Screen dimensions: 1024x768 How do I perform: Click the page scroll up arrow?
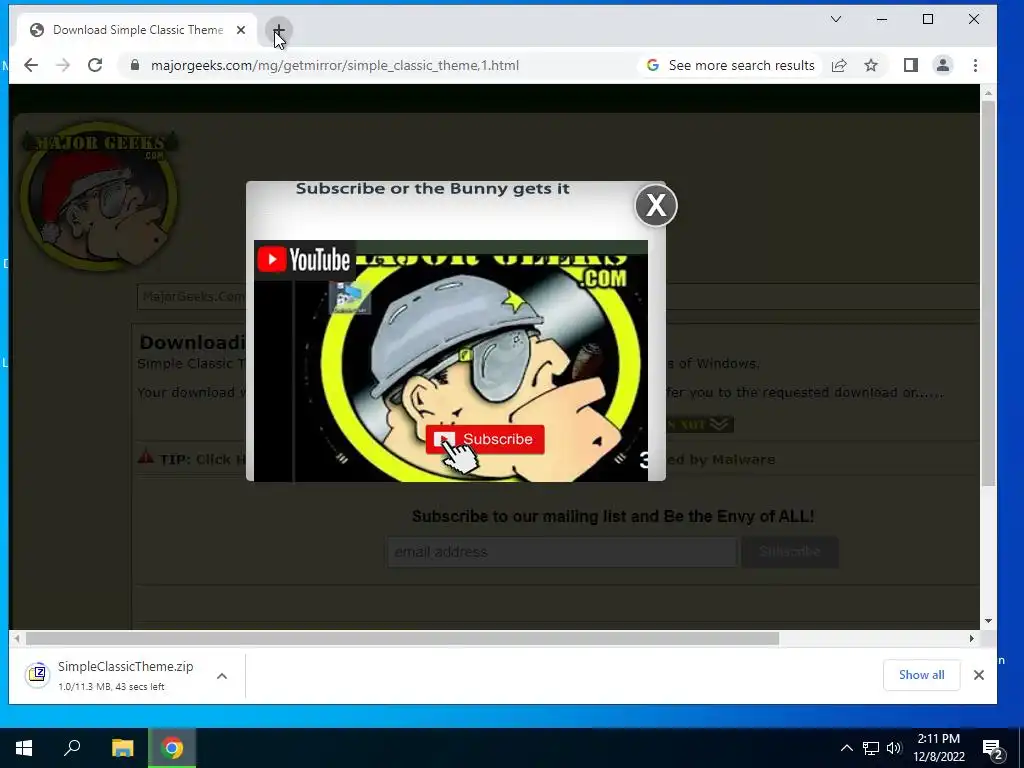[988, 93]
